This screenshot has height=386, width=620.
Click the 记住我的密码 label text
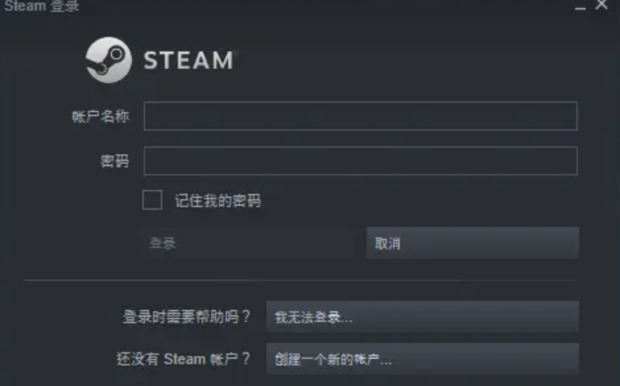[x=218, y=201]
